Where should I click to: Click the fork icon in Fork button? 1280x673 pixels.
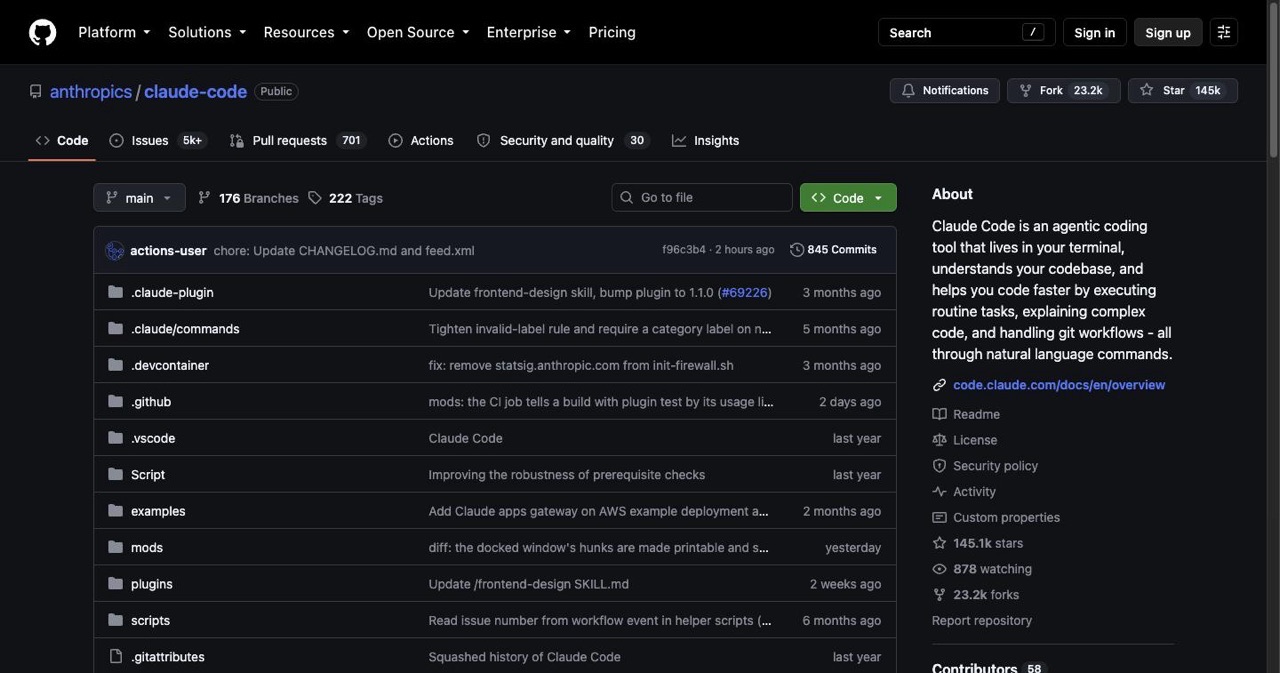click(x=1025, y=90)
